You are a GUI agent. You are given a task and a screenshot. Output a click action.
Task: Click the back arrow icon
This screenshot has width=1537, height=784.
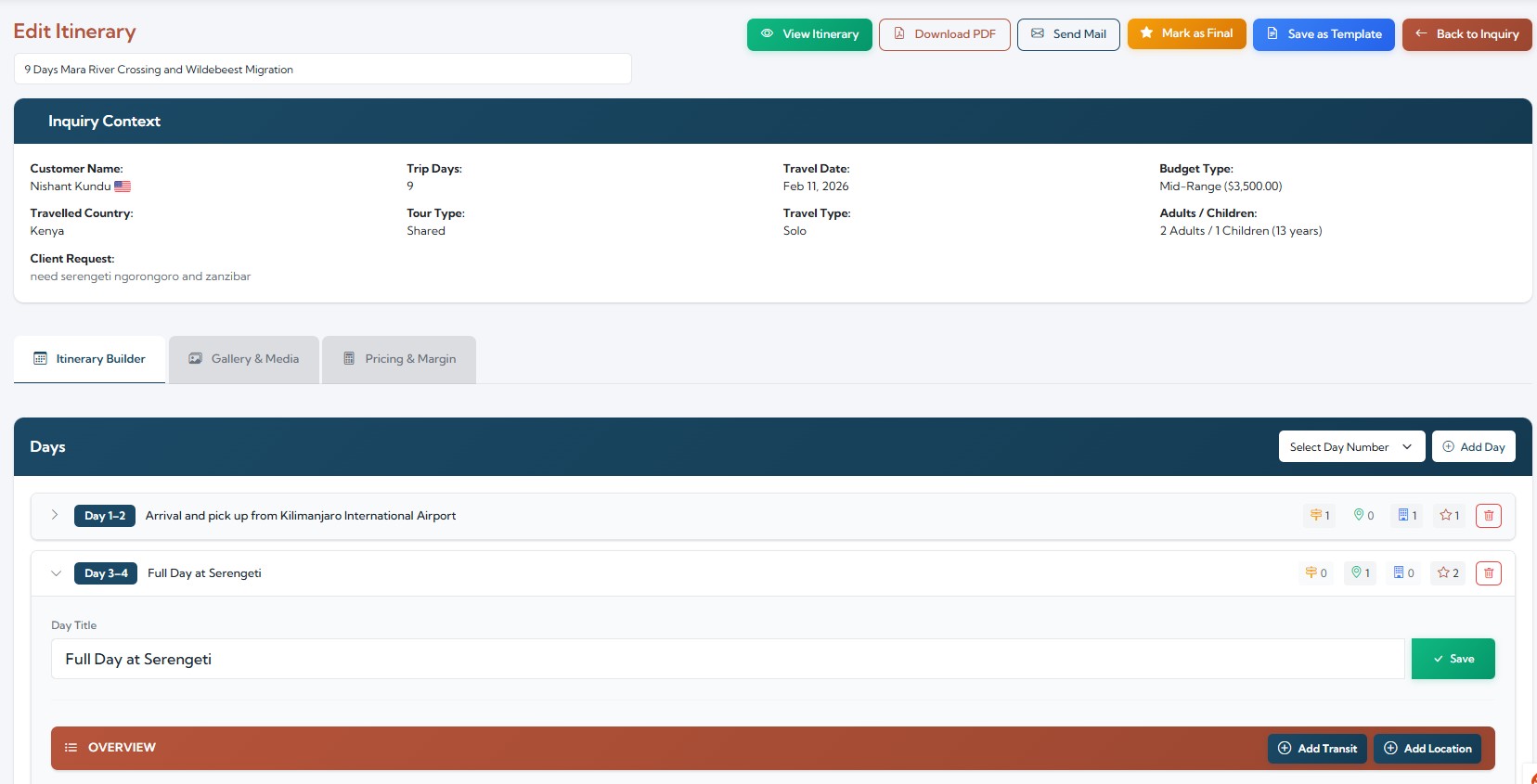click(x=1421, y=33)
